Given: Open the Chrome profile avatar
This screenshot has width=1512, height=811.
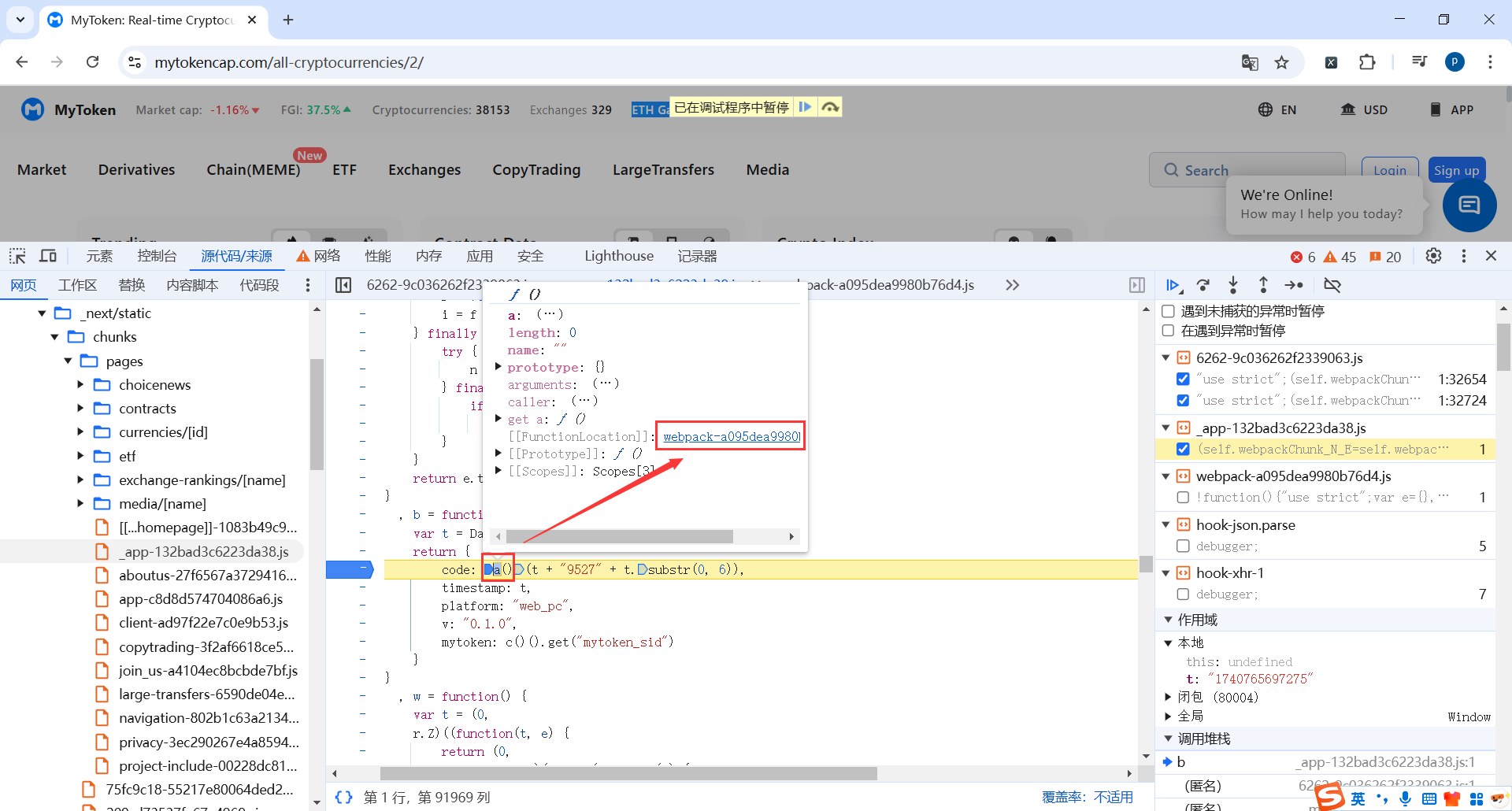Looking at the screenshot, I should (1455, 62).
